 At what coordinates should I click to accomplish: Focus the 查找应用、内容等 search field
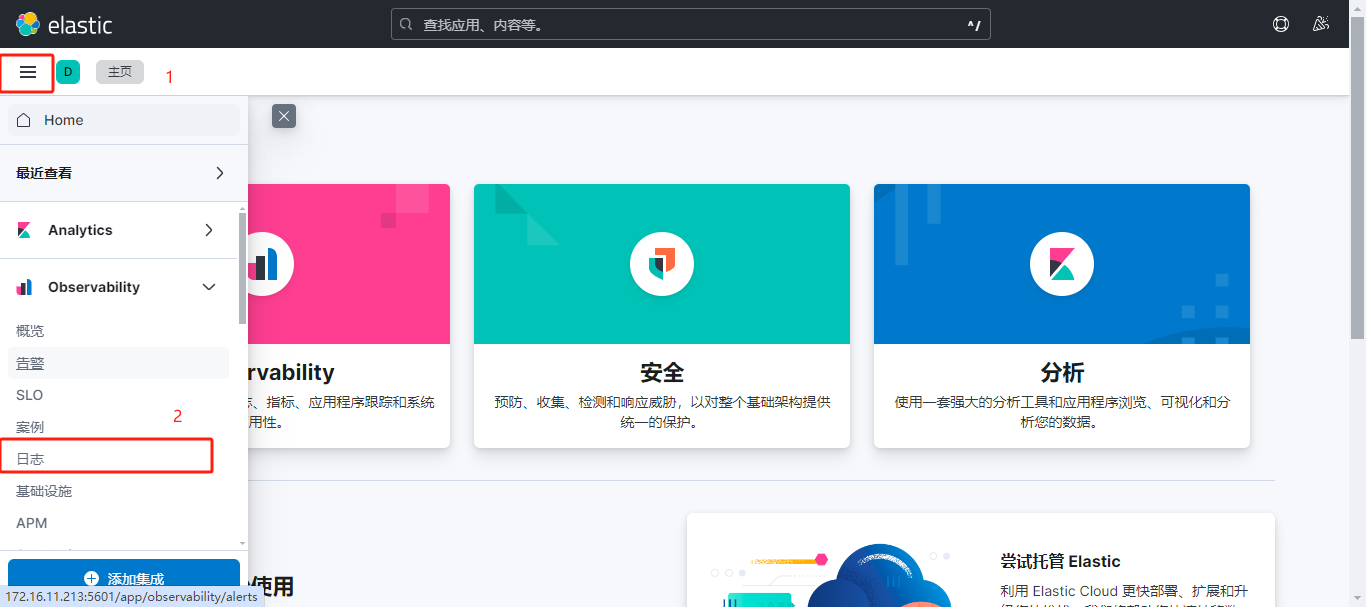tap(690, 24)
